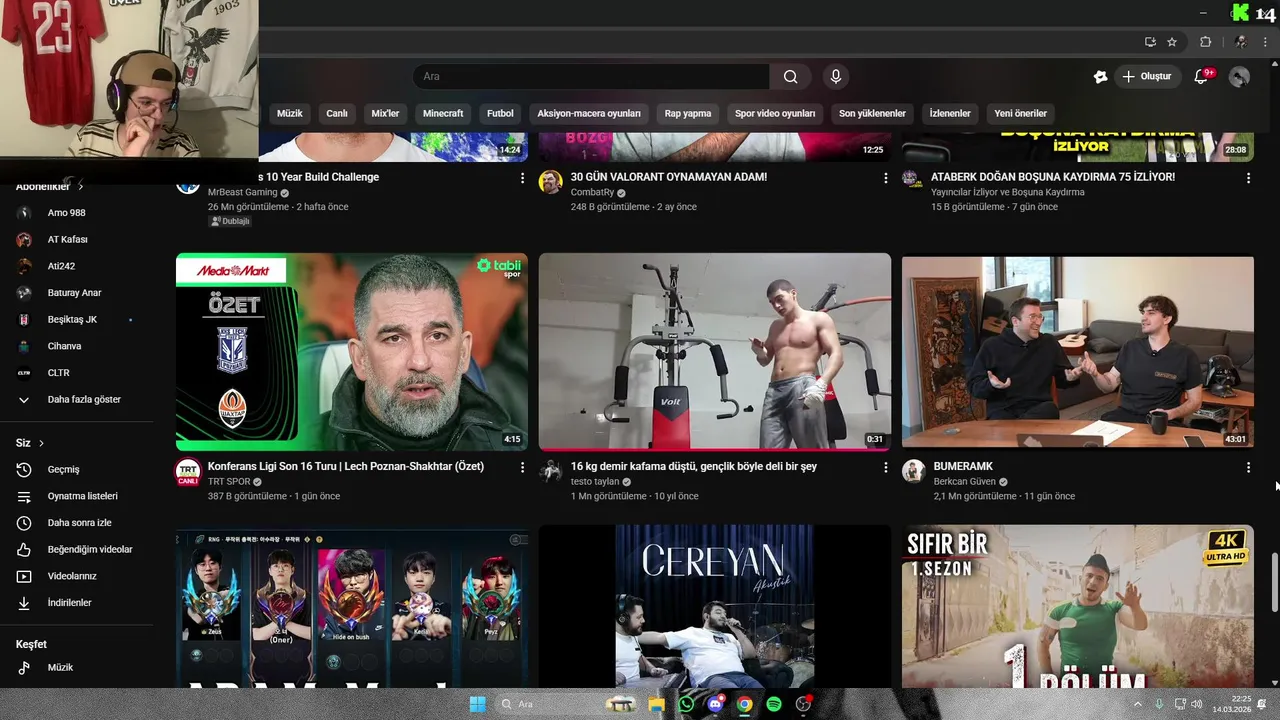Image resolution: width=1280 pixels, height=720 pixels.
Task: Open options for 30 GÜN VALORANT video
Action: [x=885, y=178]
